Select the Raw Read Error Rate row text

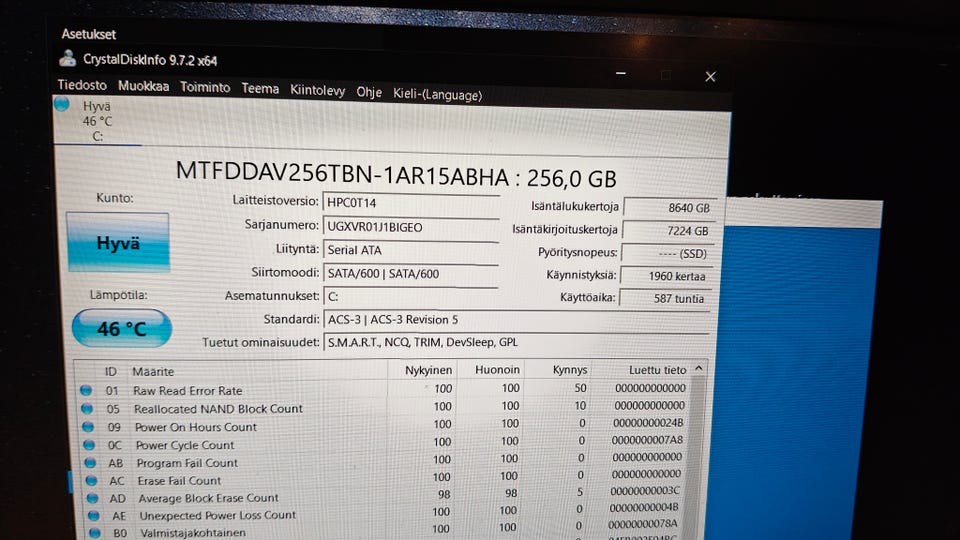[x=187, y=390]
